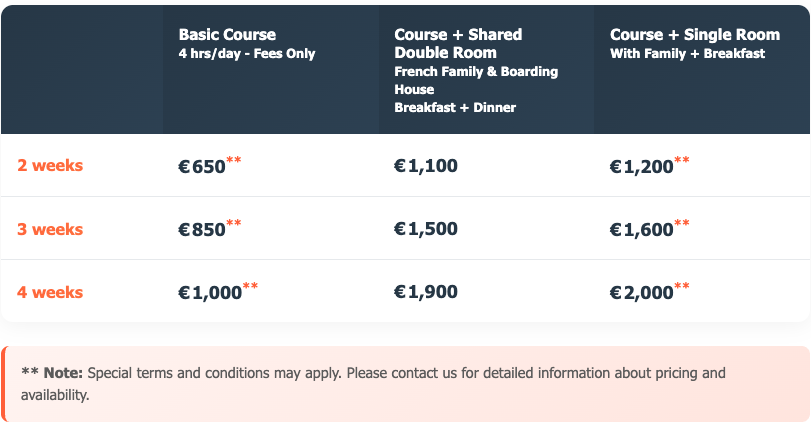
Task: Click the €1,000 four-week basic price
Action: 210,293
